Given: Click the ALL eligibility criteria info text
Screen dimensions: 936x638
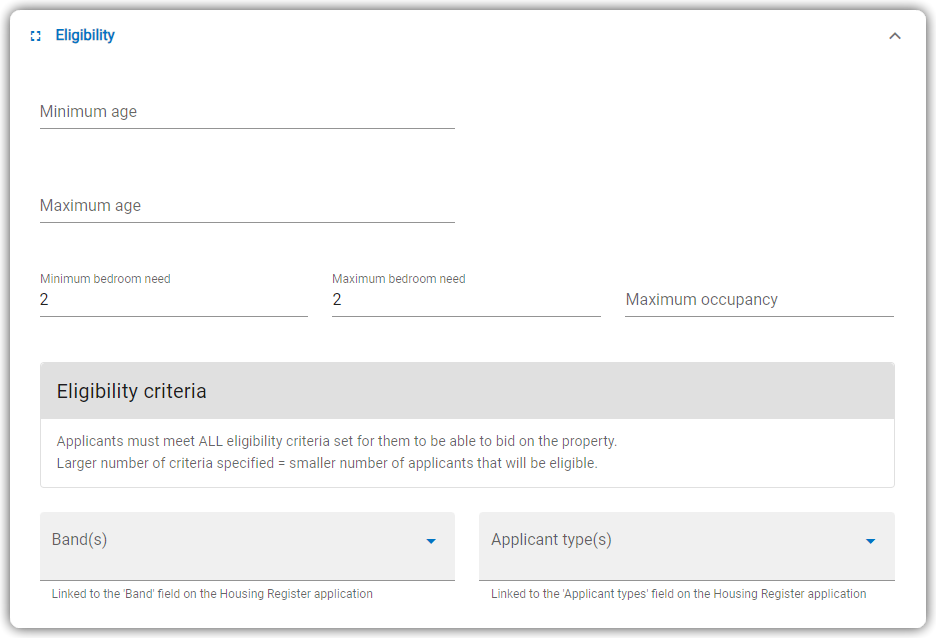Looking at the screenshot, I should pos(337,441).
